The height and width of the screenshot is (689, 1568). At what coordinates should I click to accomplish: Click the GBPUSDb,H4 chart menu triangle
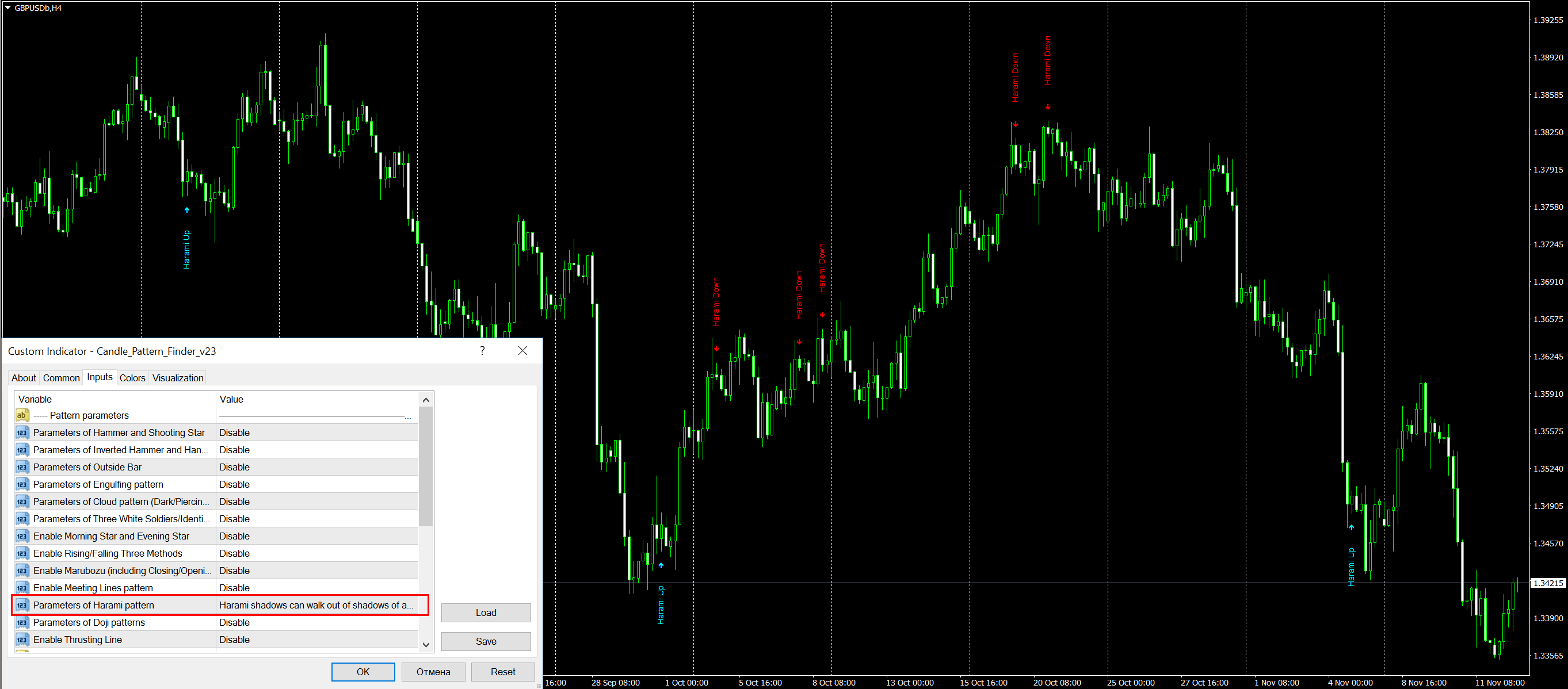8,8
